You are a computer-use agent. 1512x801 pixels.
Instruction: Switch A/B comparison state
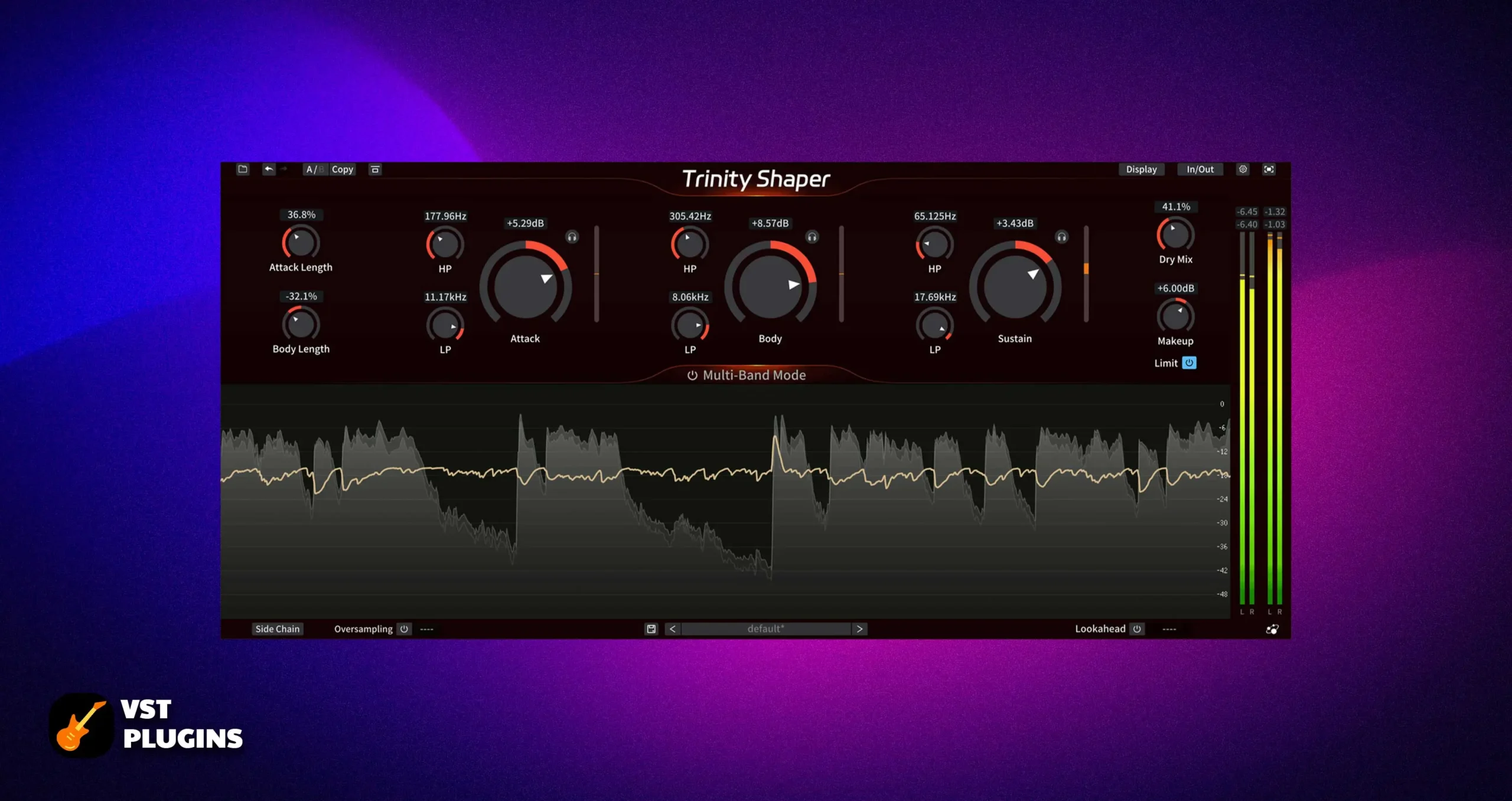315,169
